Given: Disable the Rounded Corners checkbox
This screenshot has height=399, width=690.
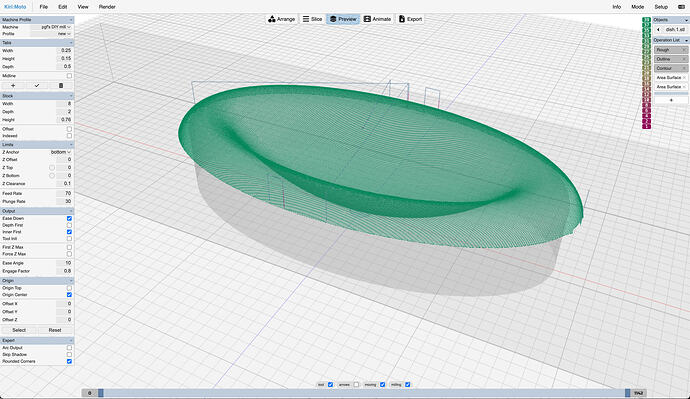Looking at the screenshot, I should (x=69, y=361).
